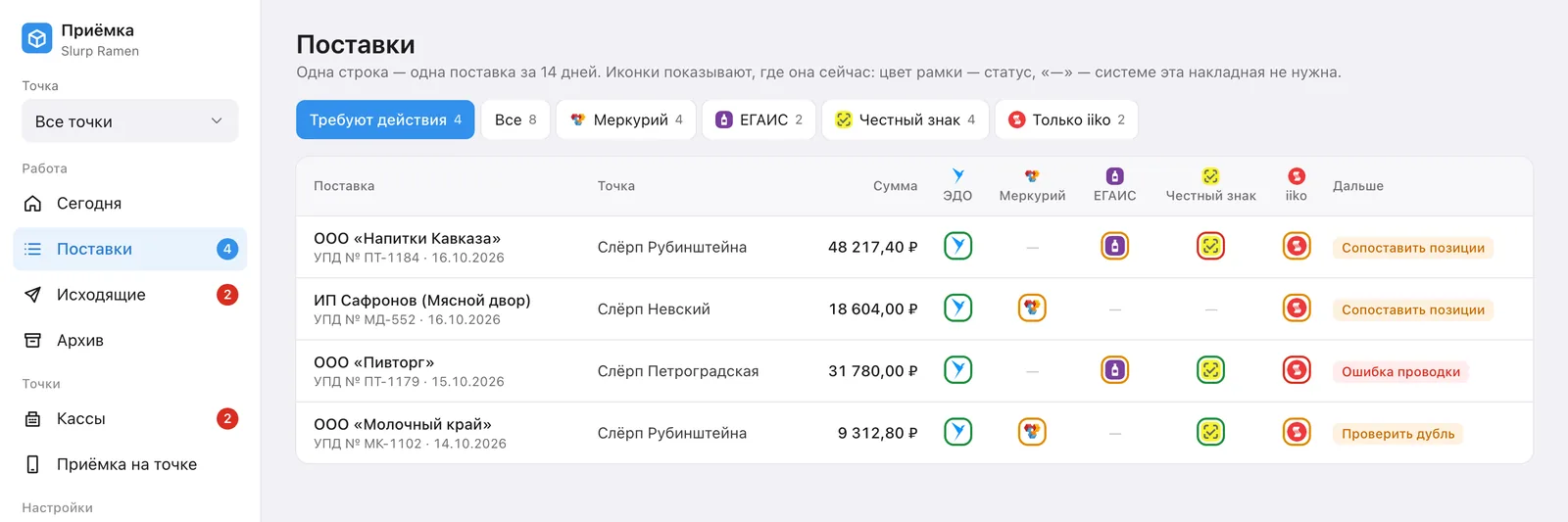1568x522 pixels.
Task: Click the Слёрп Невский cell
Action: click(x=654, y=308)
